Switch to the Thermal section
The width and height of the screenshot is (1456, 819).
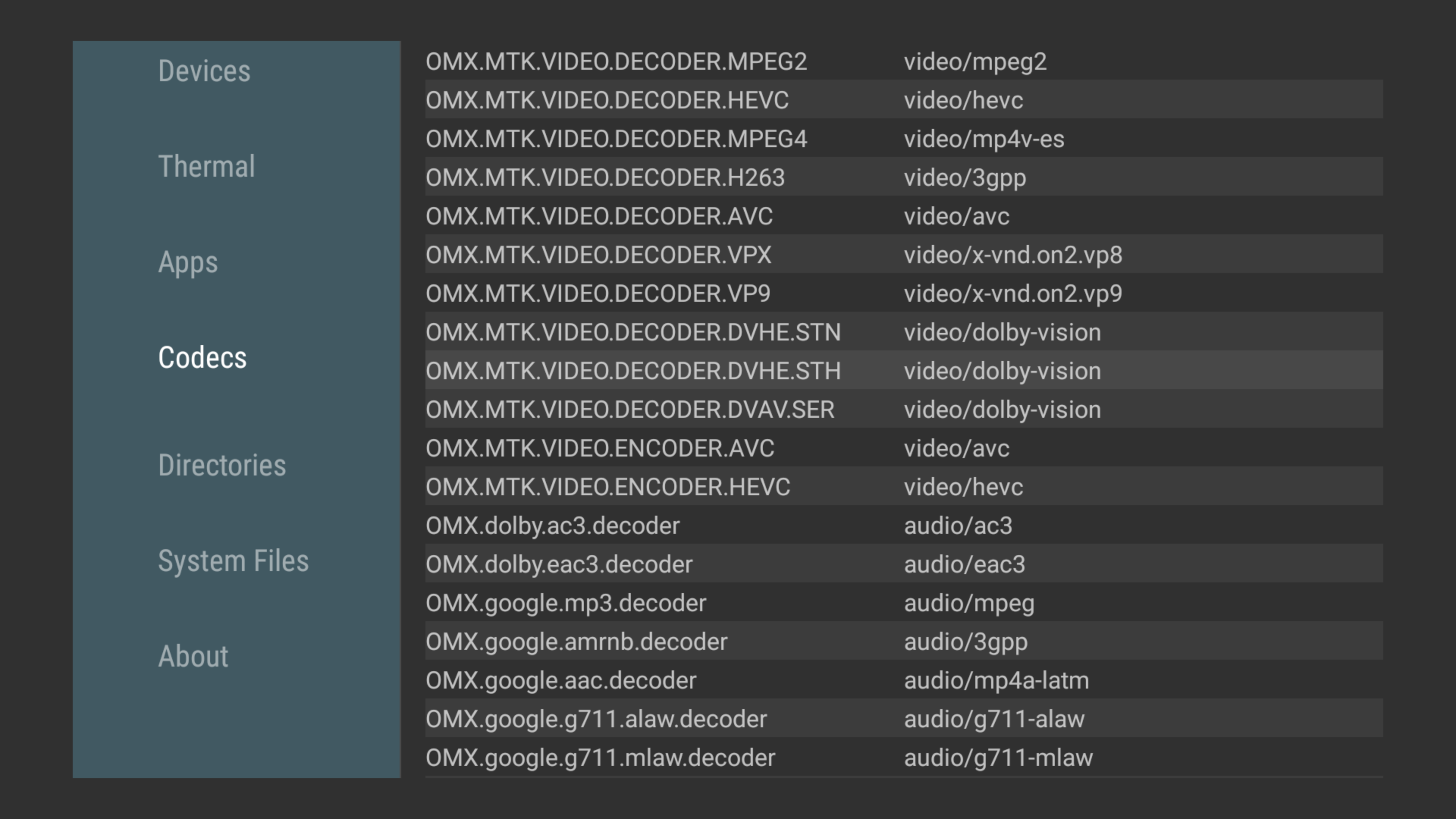(206, 167)
